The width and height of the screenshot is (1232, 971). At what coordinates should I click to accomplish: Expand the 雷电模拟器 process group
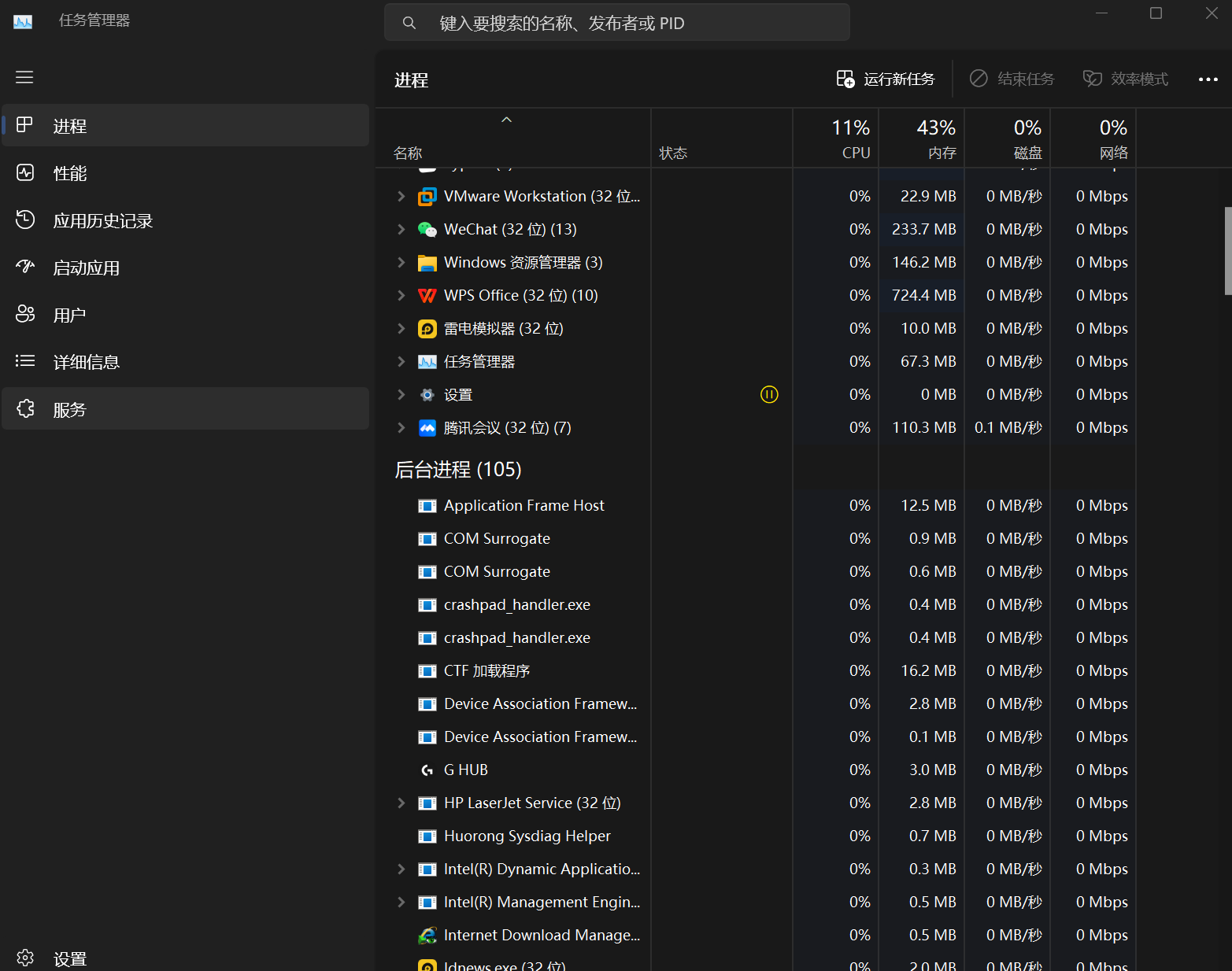(401, 328)
